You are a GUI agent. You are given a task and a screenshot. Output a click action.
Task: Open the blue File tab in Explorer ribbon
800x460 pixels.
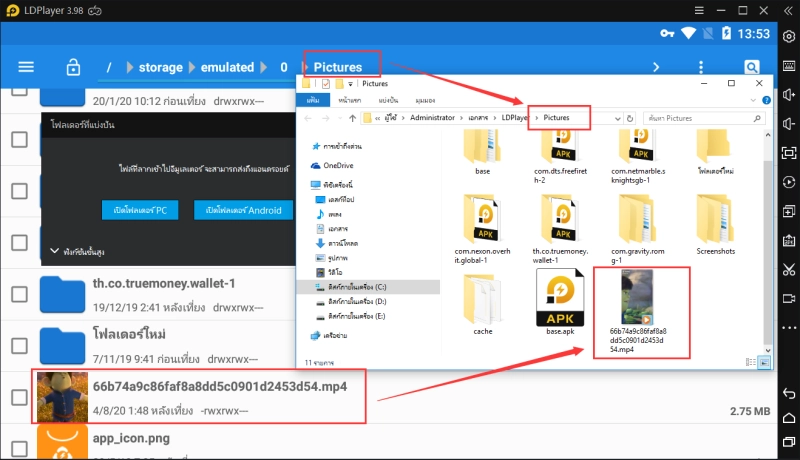point(312,101)
